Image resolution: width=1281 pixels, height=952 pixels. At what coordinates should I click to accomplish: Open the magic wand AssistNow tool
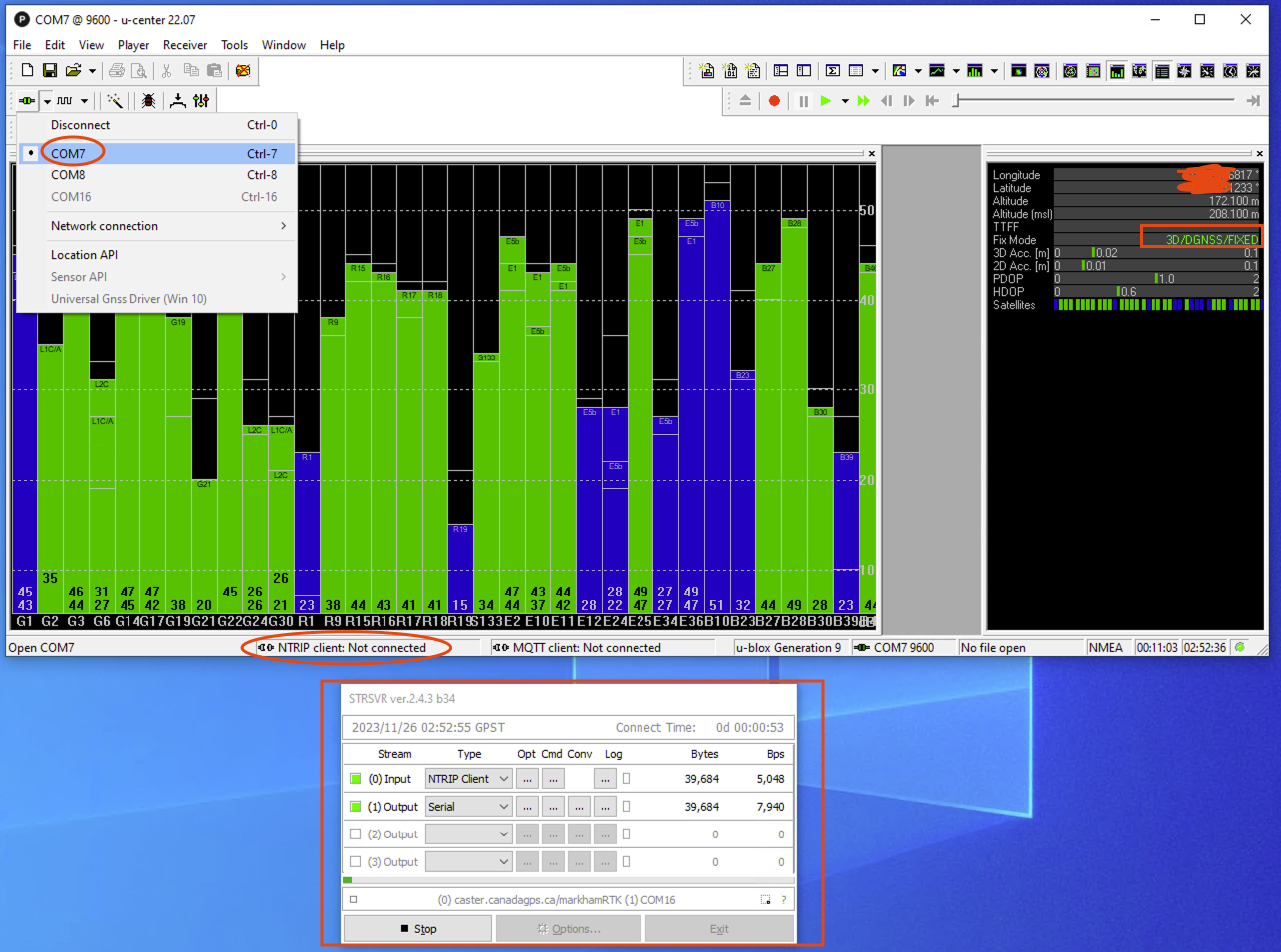pyautogui.click(x=116, y=100)
